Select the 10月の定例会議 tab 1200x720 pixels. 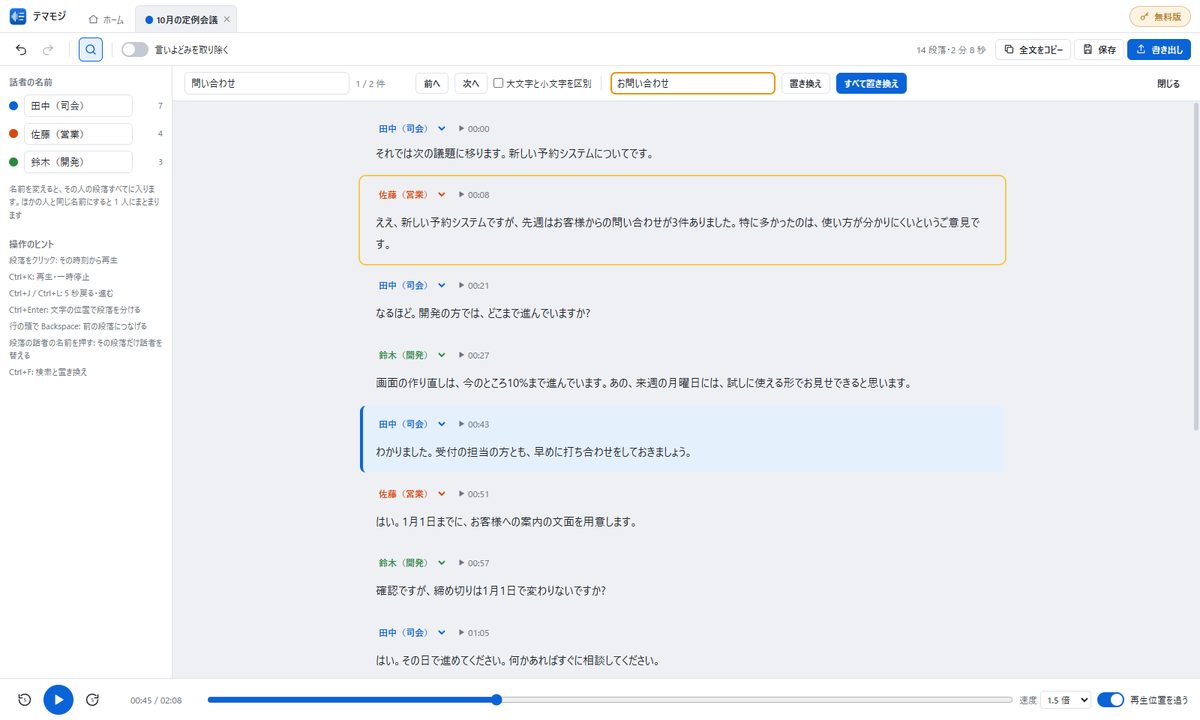(186, 20)
